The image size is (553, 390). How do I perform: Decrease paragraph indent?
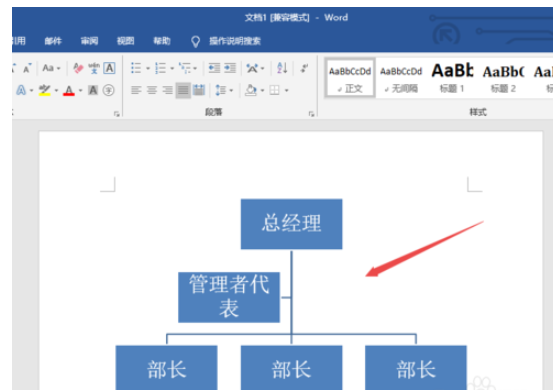coord(214,68)
